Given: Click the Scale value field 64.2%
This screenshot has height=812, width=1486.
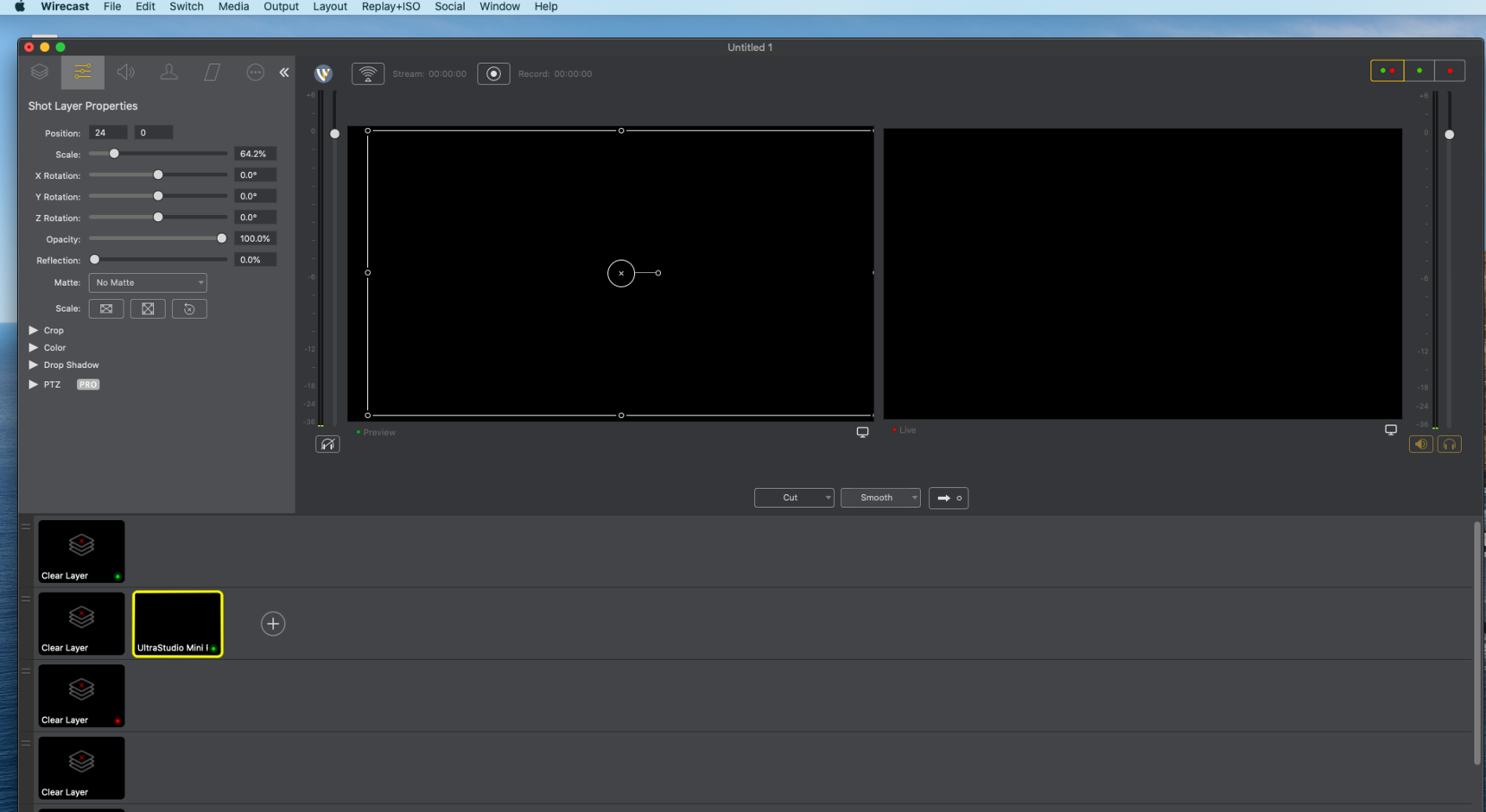Looking at the screenshot, I should [255, 154].
